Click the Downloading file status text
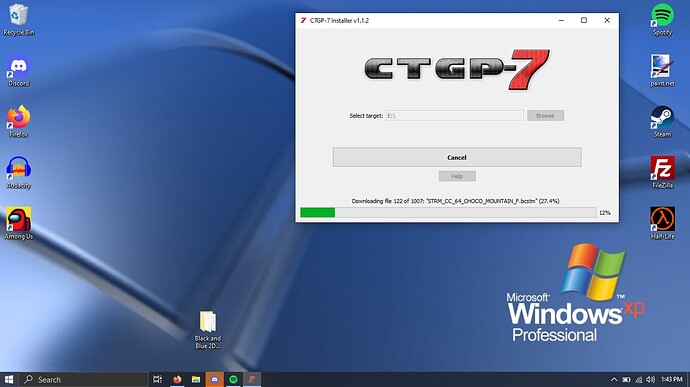690x387 pixels. 455,201
